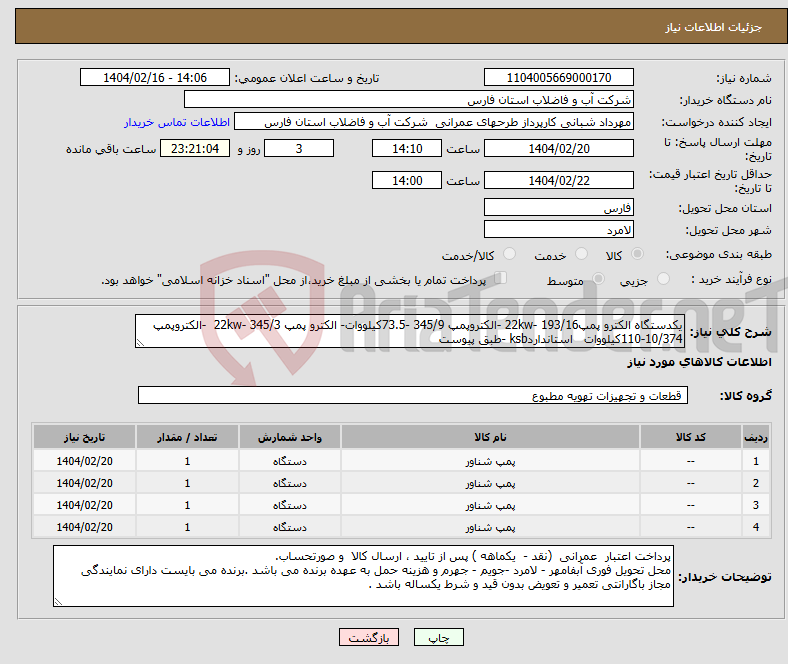Click the کد کالا column header

tap(691, 437)
